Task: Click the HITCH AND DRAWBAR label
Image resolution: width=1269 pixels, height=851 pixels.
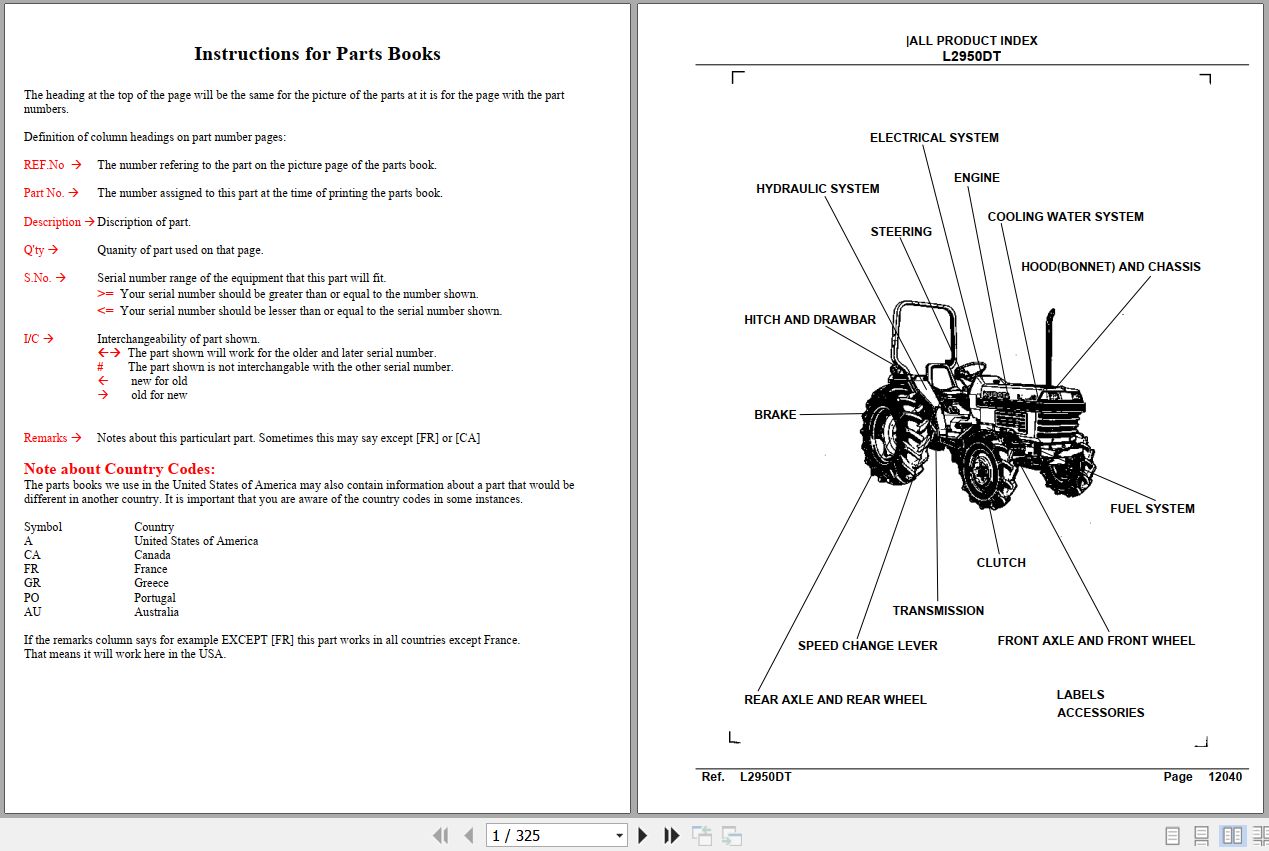Action: 809,320
